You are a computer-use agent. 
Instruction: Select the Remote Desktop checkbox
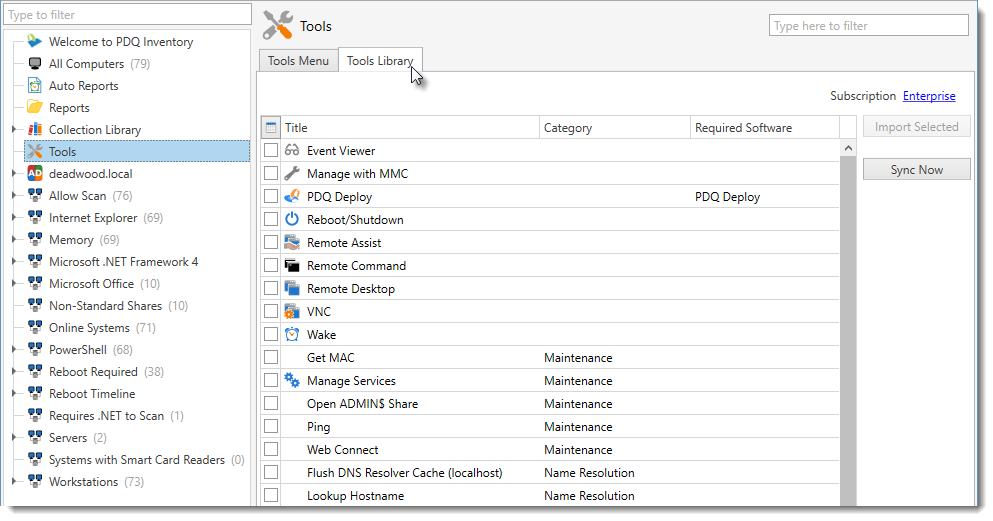click(x=271, y=288)
